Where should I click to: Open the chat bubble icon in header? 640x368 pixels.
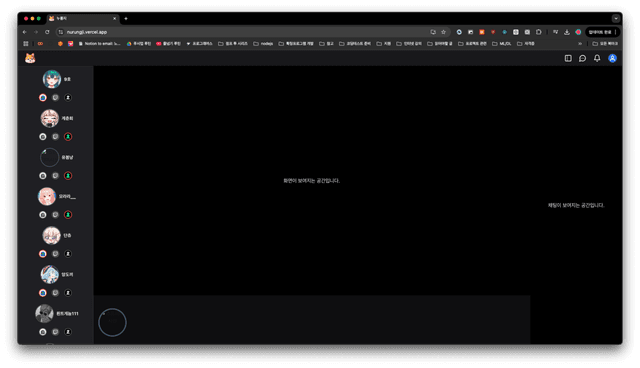pyautogui.click(x=582, y=58)
